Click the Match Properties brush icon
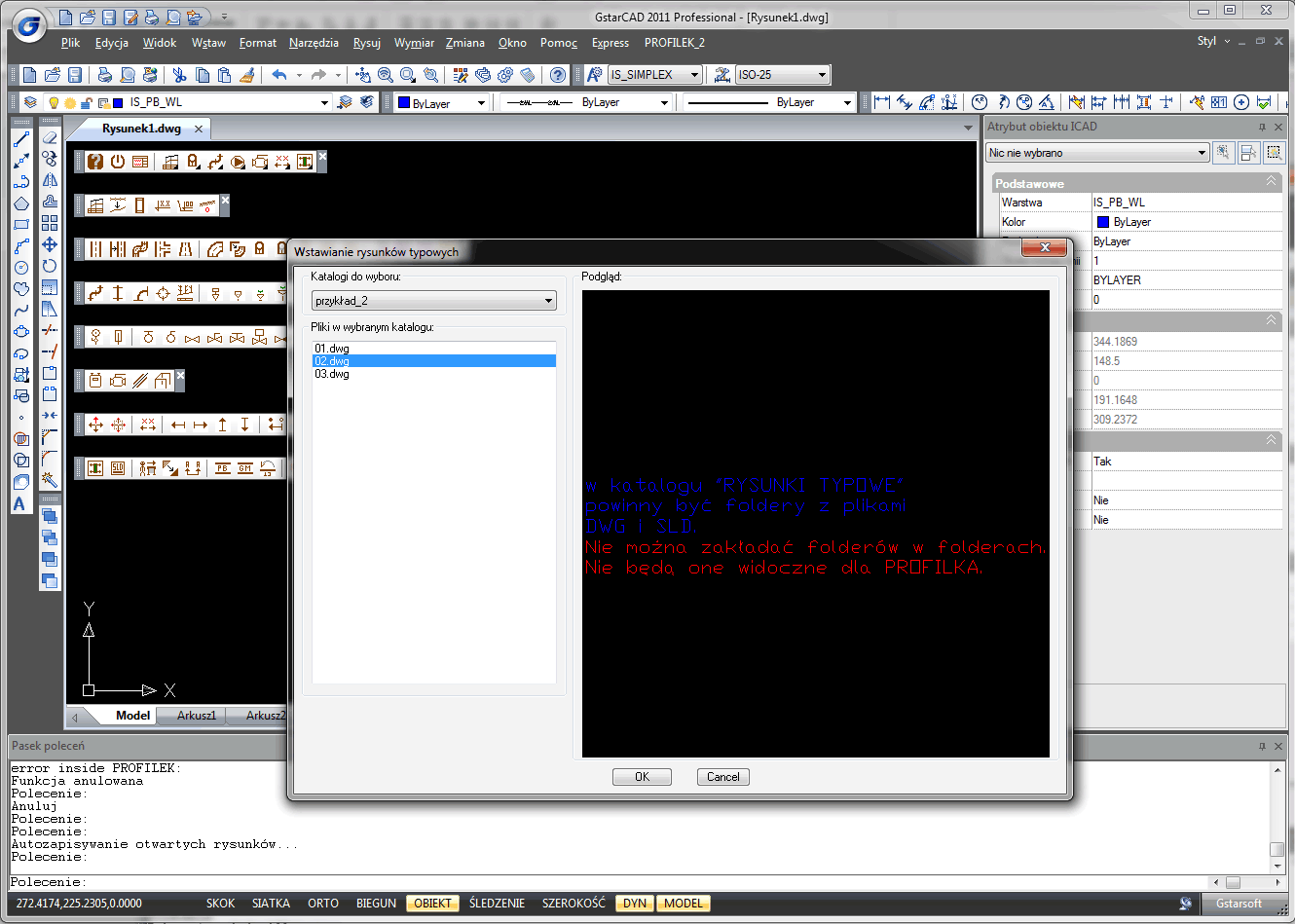Image resolution: width=1295 pixels, height=924 pixels. pos(247,75)
